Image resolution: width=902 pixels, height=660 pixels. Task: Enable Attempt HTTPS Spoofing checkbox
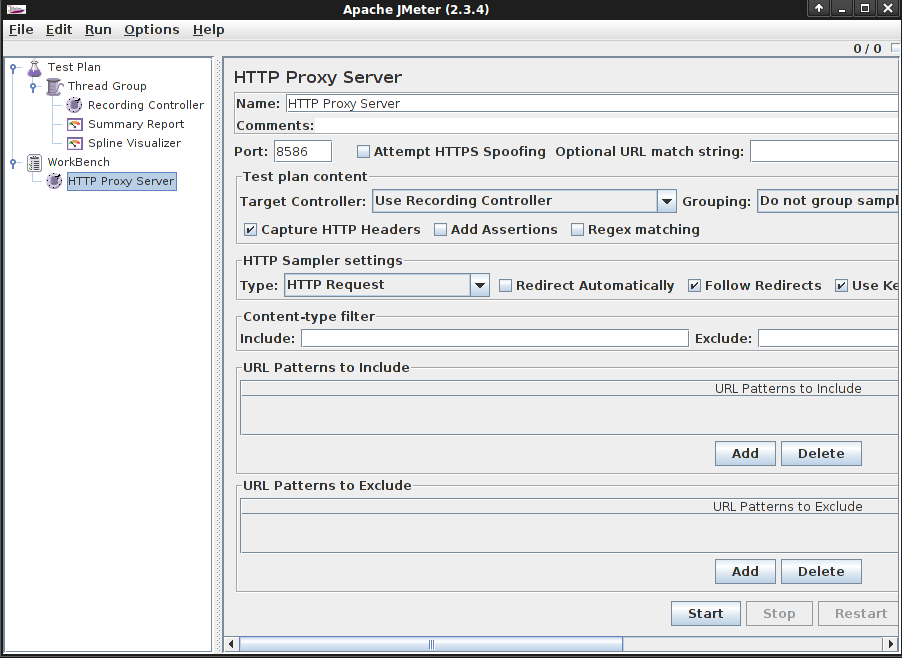coord(363,152)
